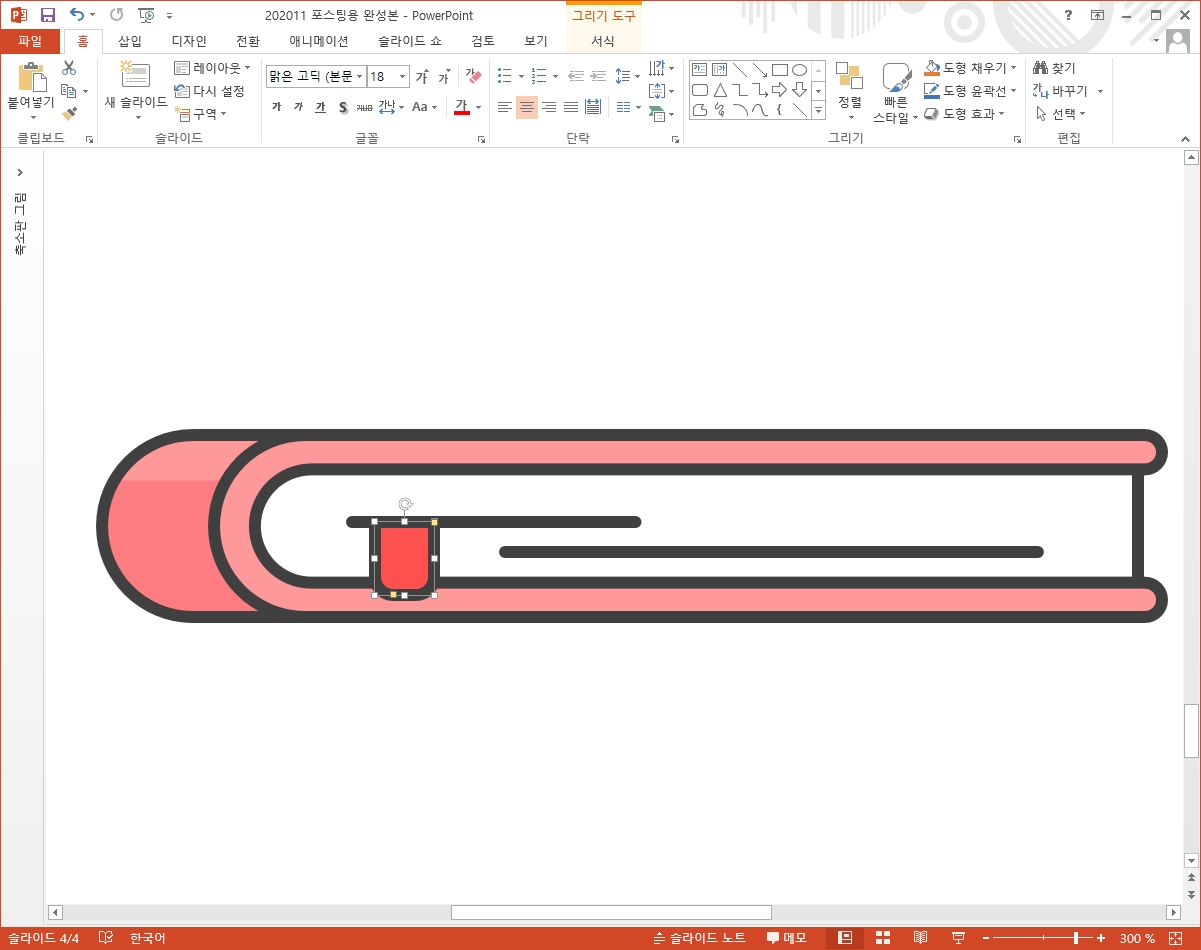This screenshot has width=1201, height=950.
Task: Open line spacing dropdown
Action: click(x=627, y=77)
